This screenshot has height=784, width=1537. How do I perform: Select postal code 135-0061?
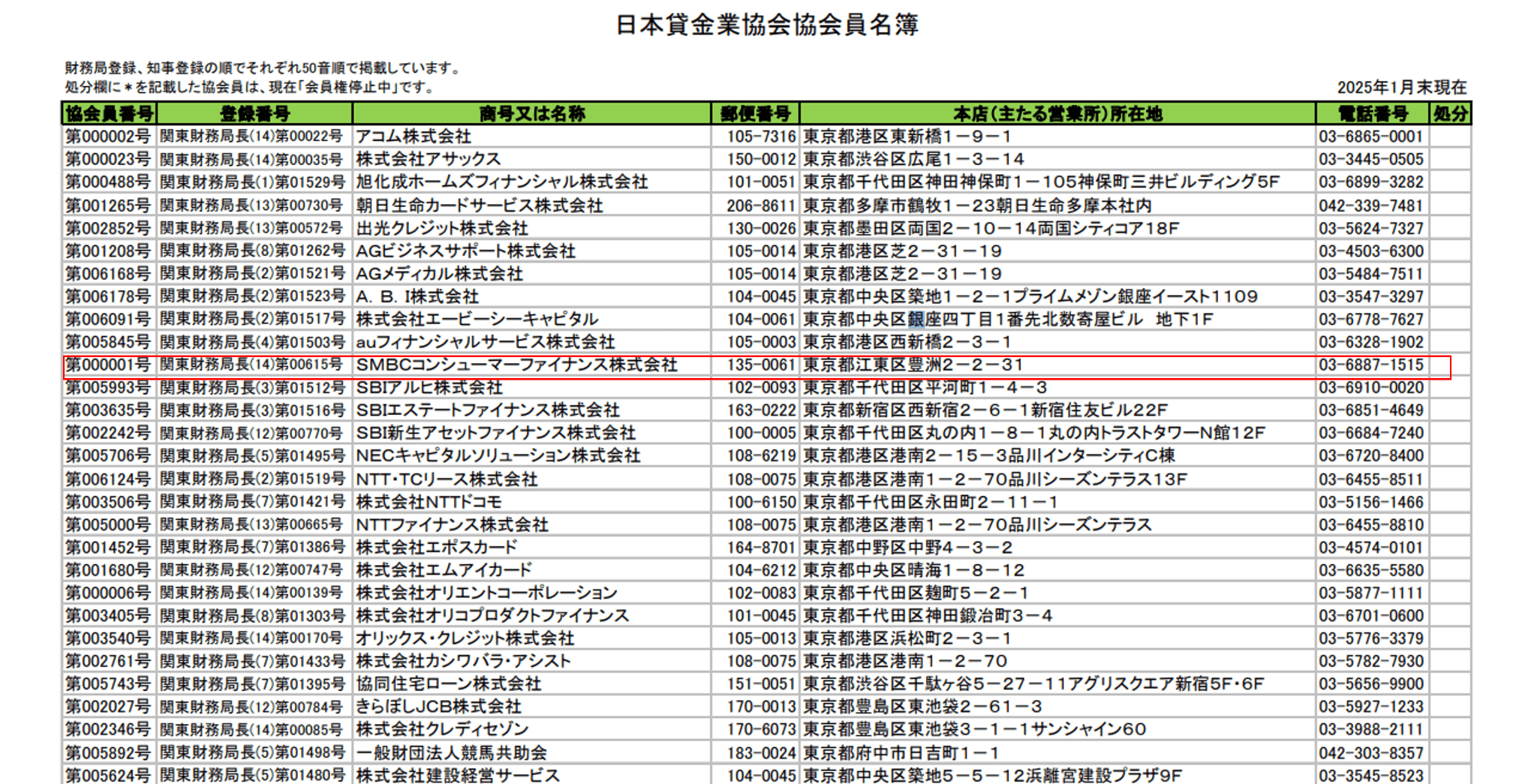click(760, 365)
